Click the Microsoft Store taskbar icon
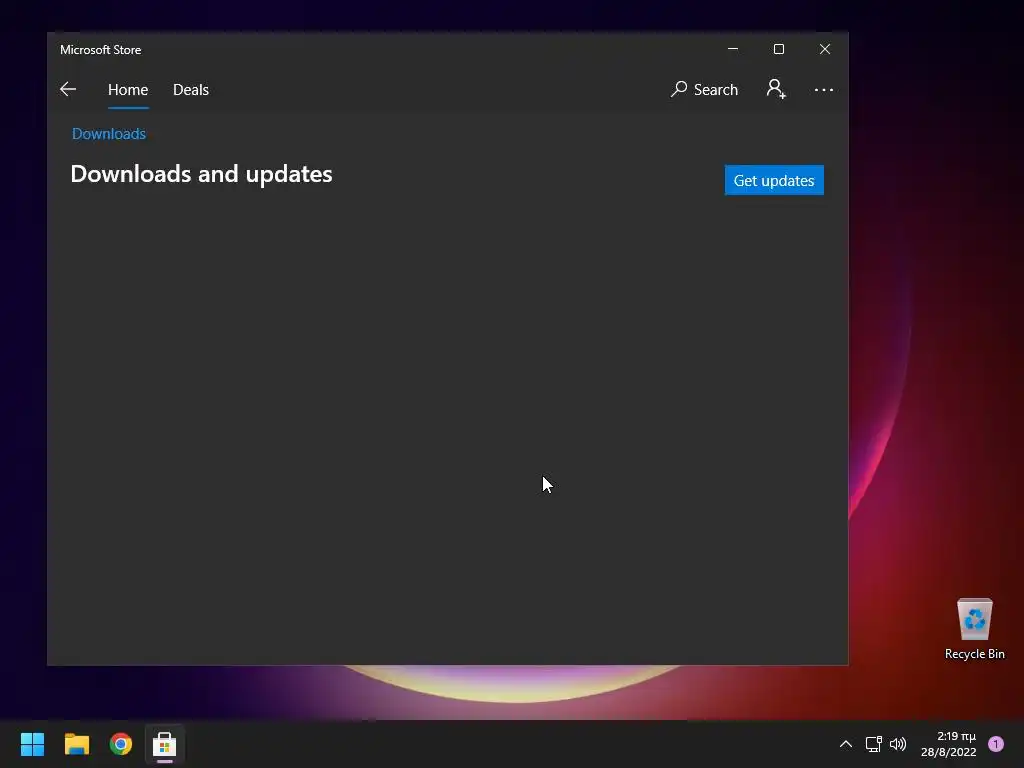Screen dimensions: 1024x768 point(165,744)
